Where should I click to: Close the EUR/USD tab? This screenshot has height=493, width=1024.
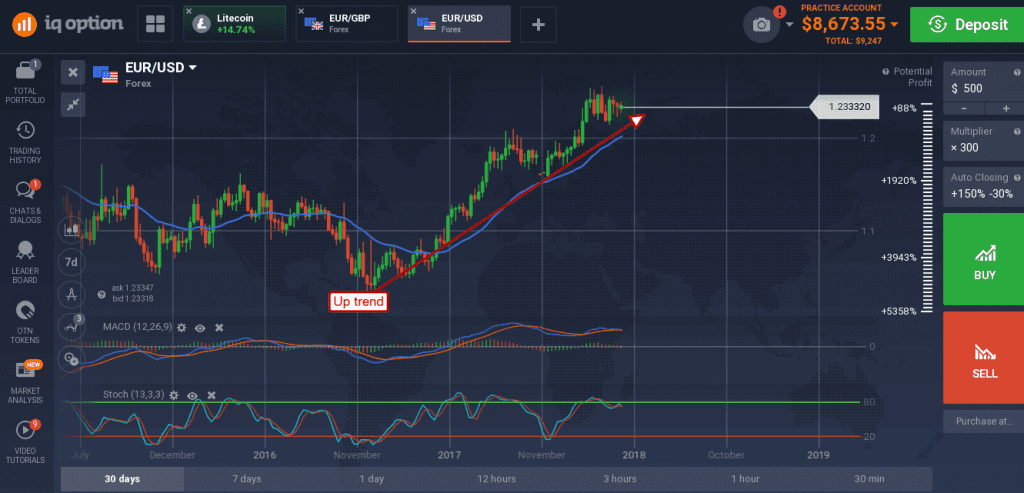[x=413, y=11]
